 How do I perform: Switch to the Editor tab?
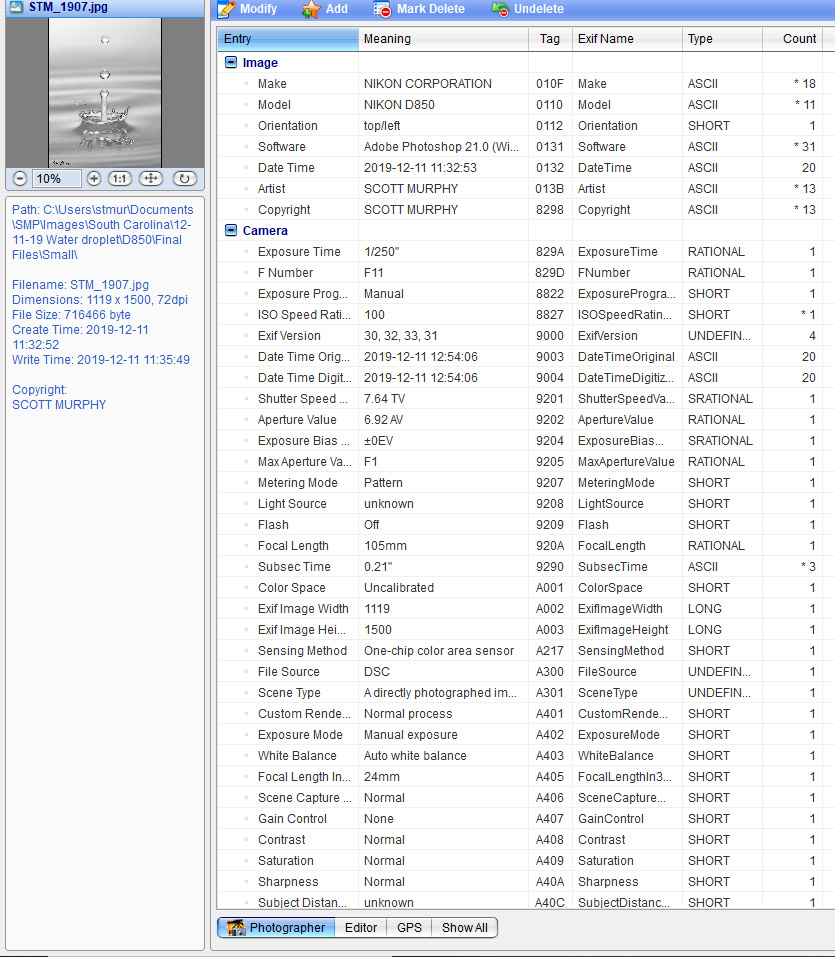coord(361,928)
